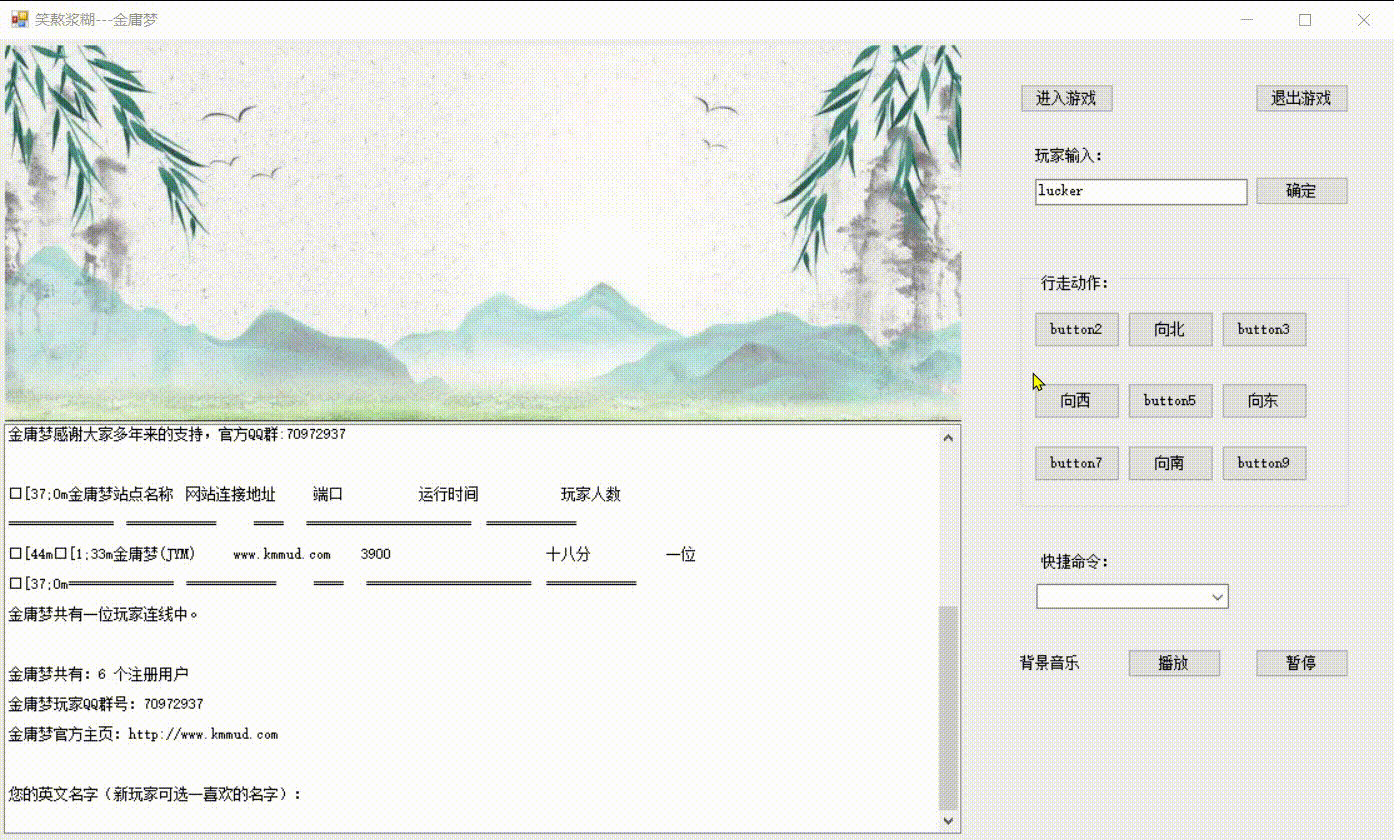Click the line 金庸梦共有一位玩家连线中
Image resolution: width=1394 pixels, height=840 pixels.
pyautogui.click(x=103, y=614)
